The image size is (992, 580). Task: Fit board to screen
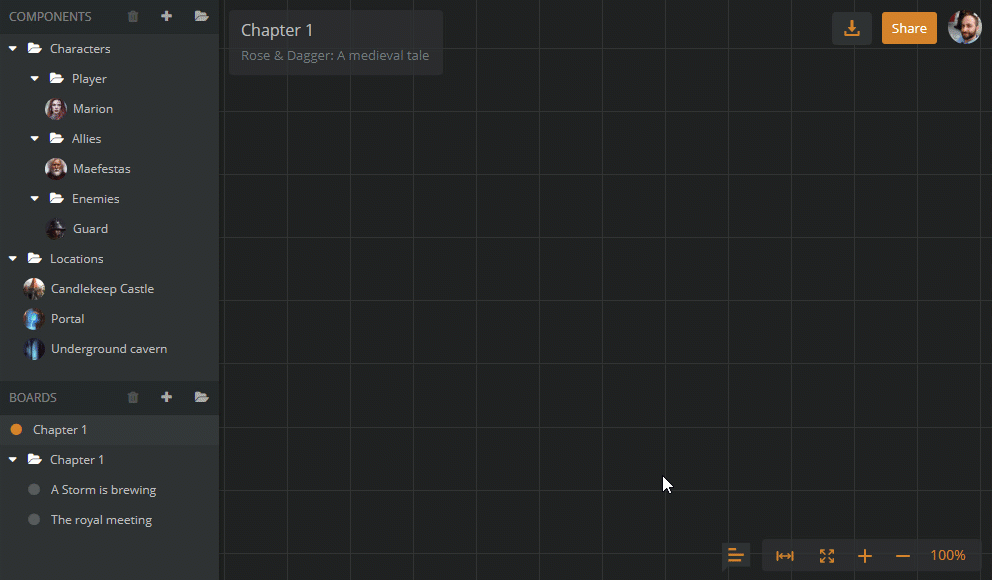click(x=826, y=555)
